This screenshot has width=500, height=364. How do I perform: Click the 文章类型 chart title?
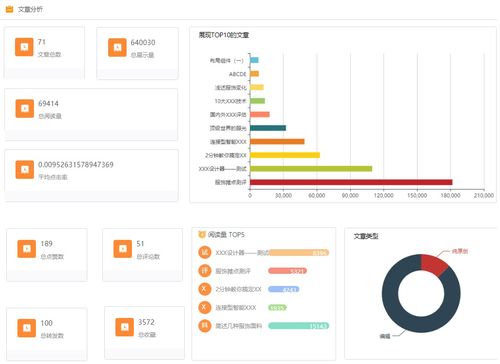366,236
